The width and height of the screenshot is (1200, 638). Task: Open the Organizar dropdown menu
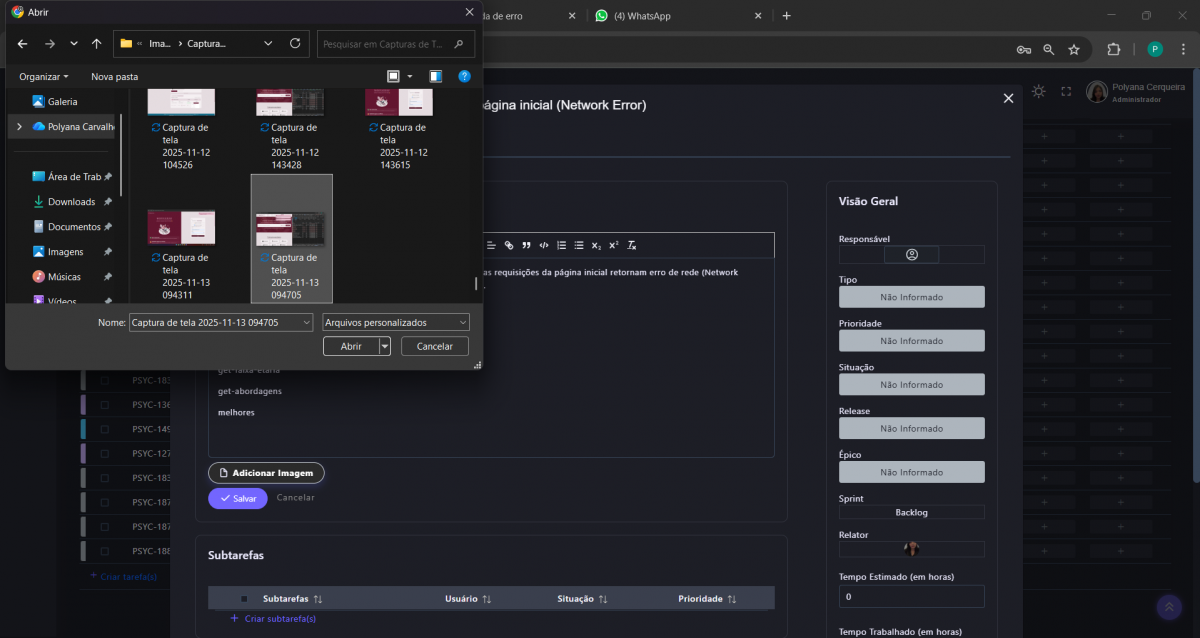(44, 76)
